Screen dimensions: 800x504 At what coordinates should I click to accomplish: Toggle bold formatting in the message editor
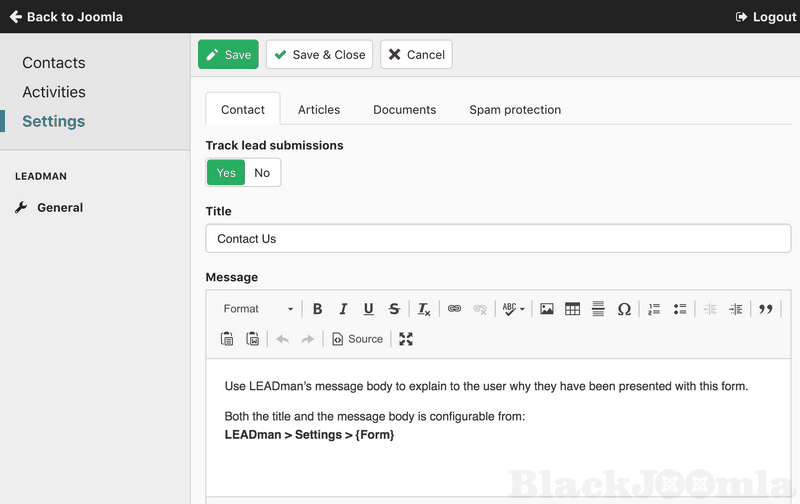click(x=318, y=309)
